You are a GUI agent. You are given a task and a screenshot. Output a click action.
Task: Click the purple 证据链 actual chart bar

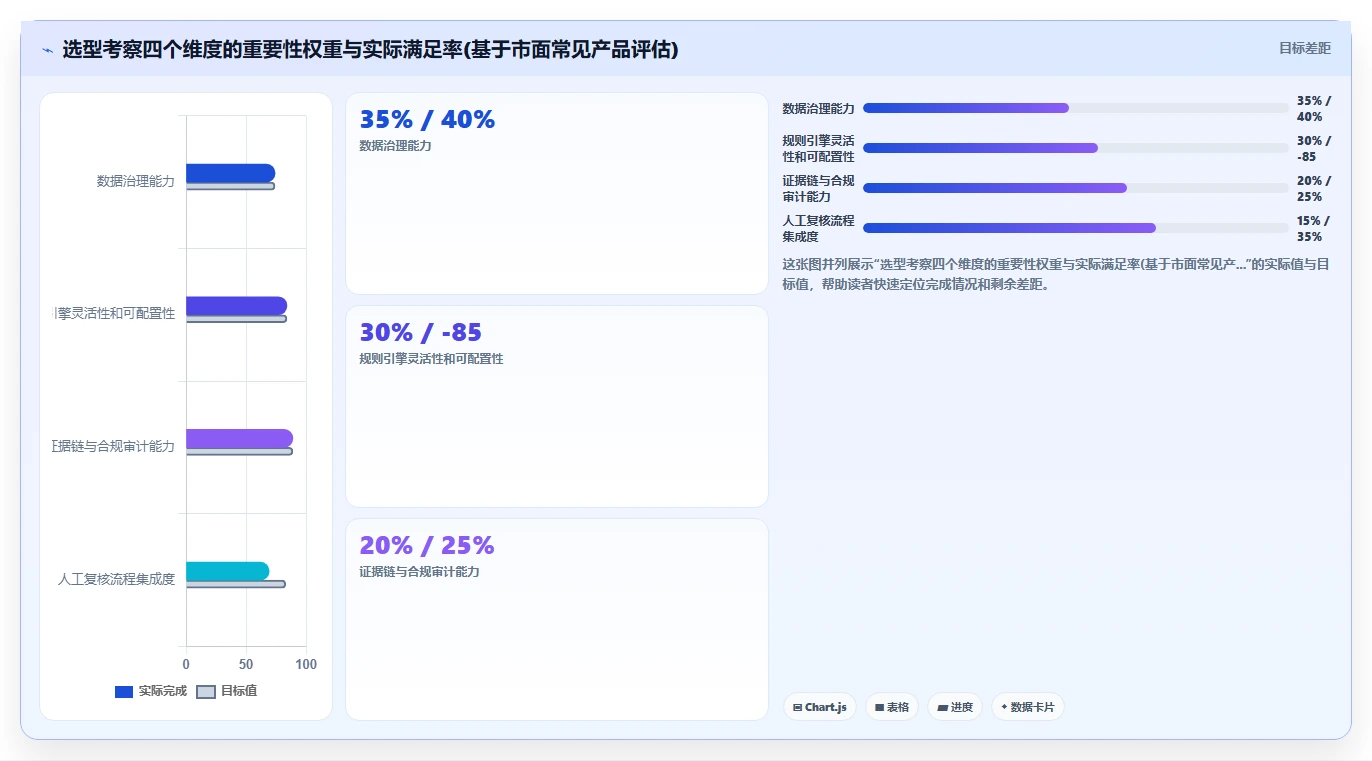(x=239, y=438)
